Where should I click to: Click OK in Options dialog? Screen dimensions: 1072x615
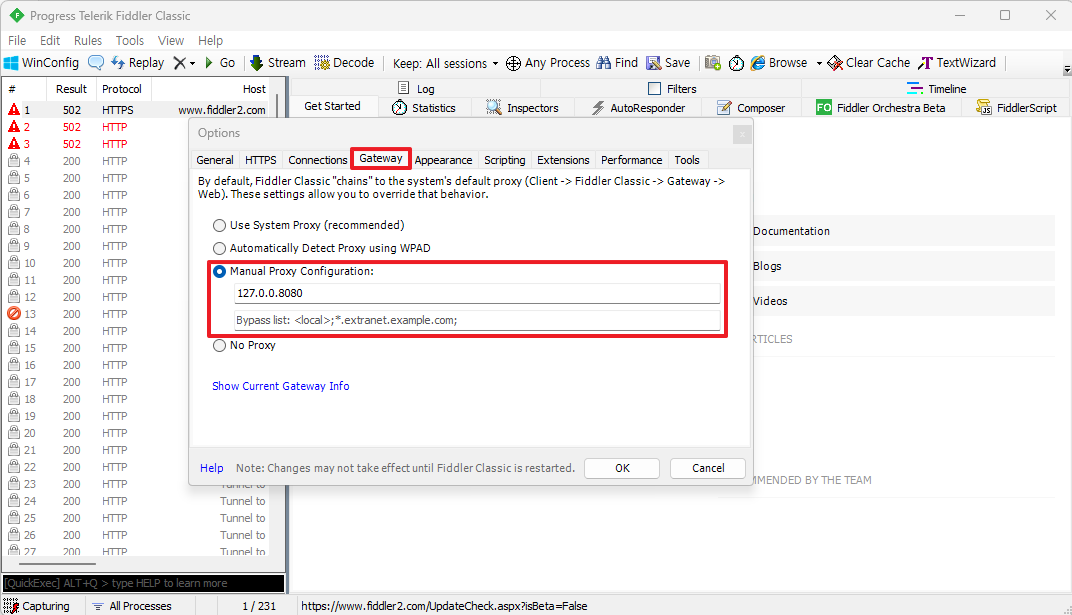click(622, 468)
